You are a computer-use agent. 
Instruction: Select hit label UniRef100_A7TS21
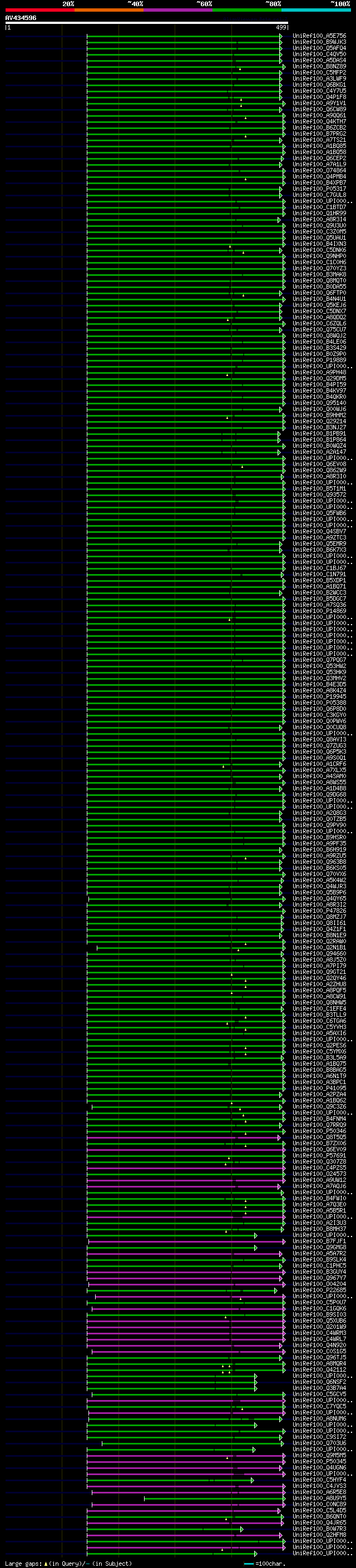tap(319, 140)
